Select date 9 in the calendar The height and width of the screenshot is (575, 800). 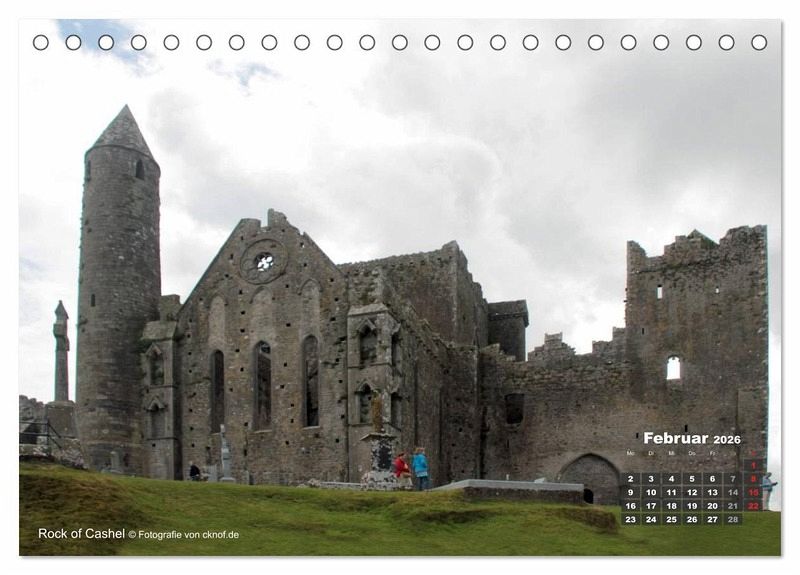631,492
